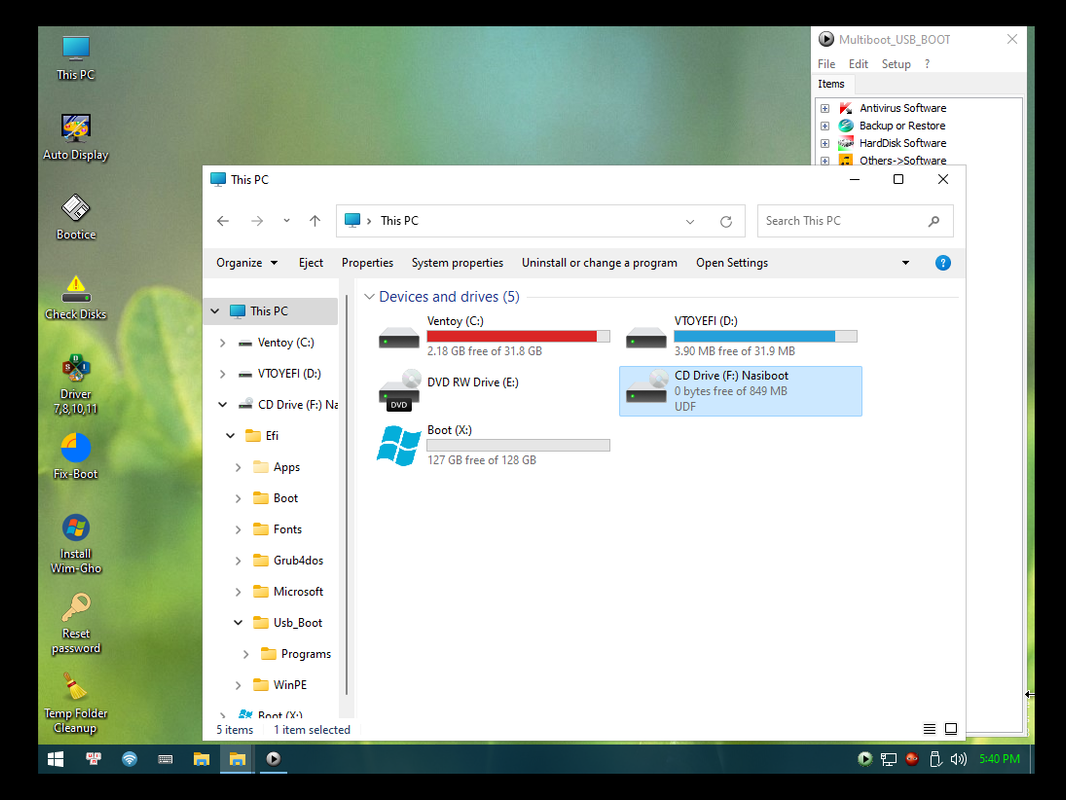Open the recent locations dropdown arrow
The width and height of the screenshot is (1066, 800).
(286, 221)
